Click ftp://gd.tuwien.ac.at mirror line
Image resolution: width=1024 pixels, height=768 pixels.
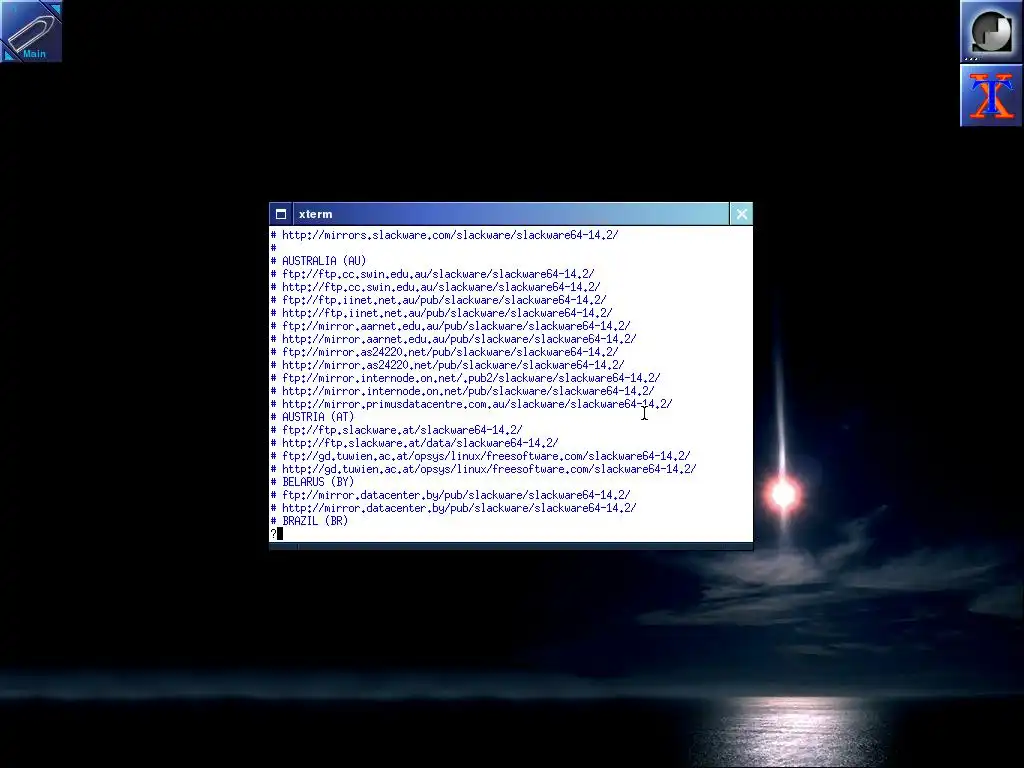[481, 456]
